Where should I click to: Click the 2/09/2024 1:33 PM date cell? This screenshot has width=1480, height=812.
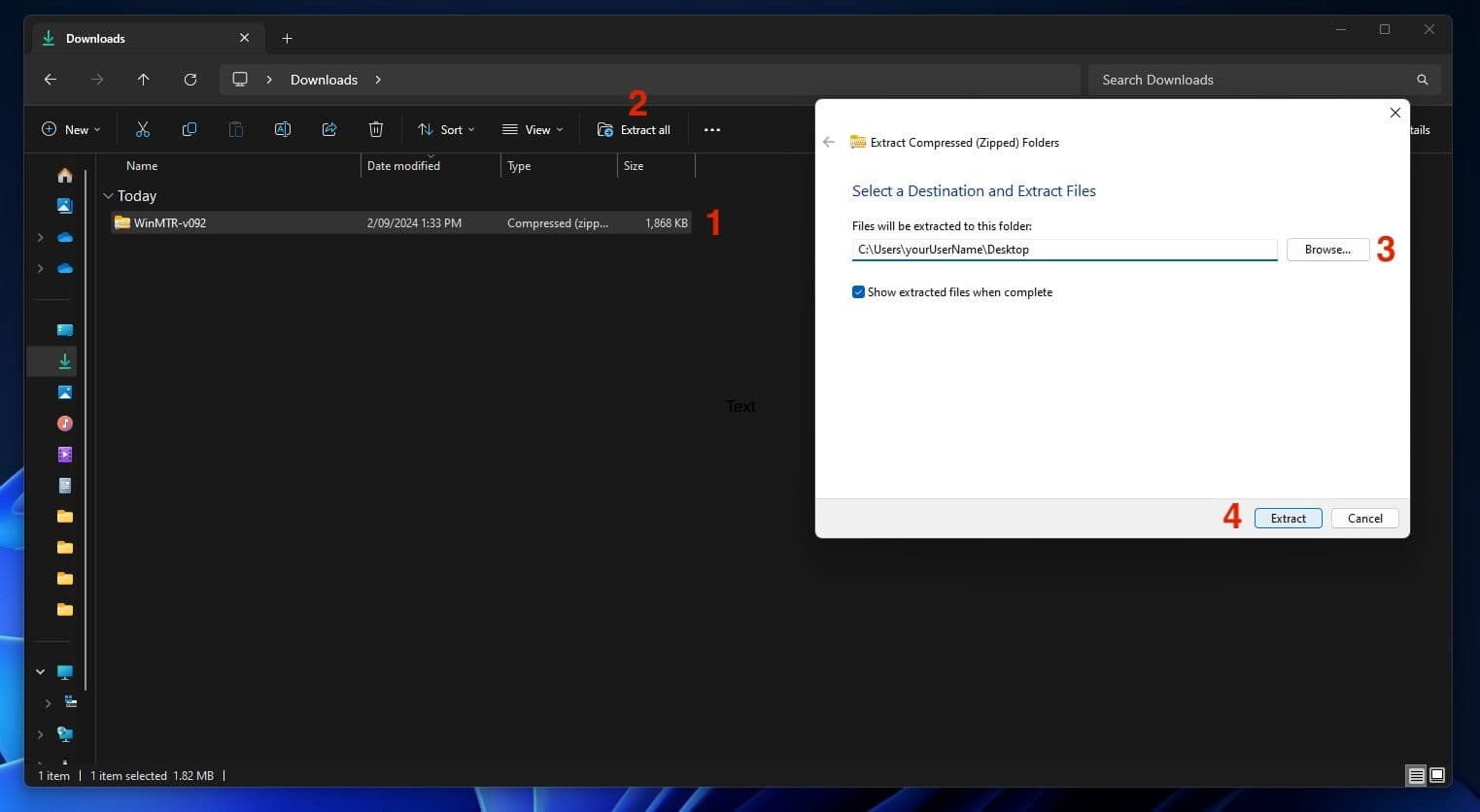coord(414,223)
